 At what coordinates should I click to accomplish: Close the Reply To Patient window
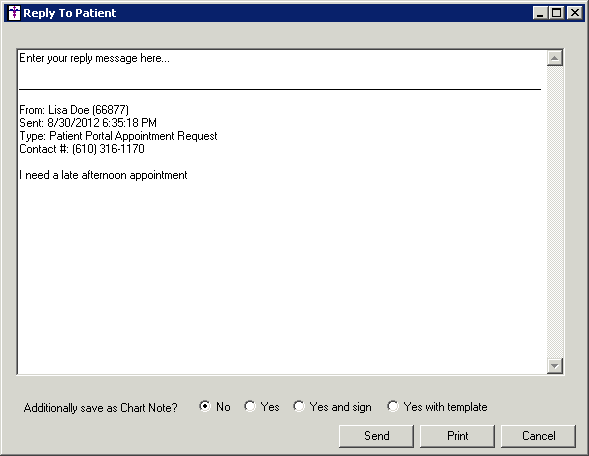575,13
